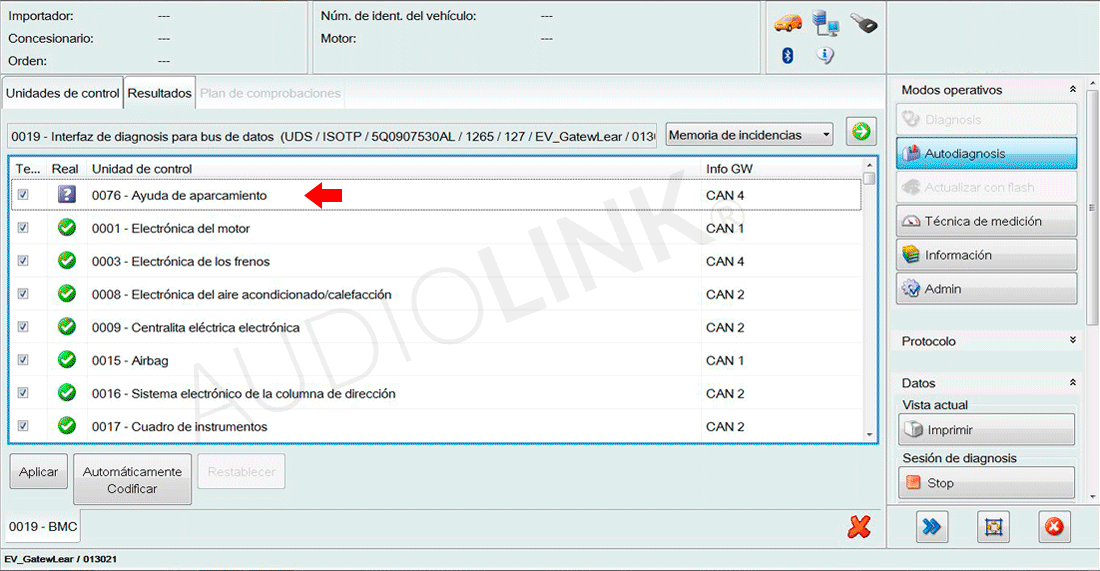Screen dimensions: 1100x571
Task: Open the Memoria de incidencias dropdown
Action: coord(749,135)
